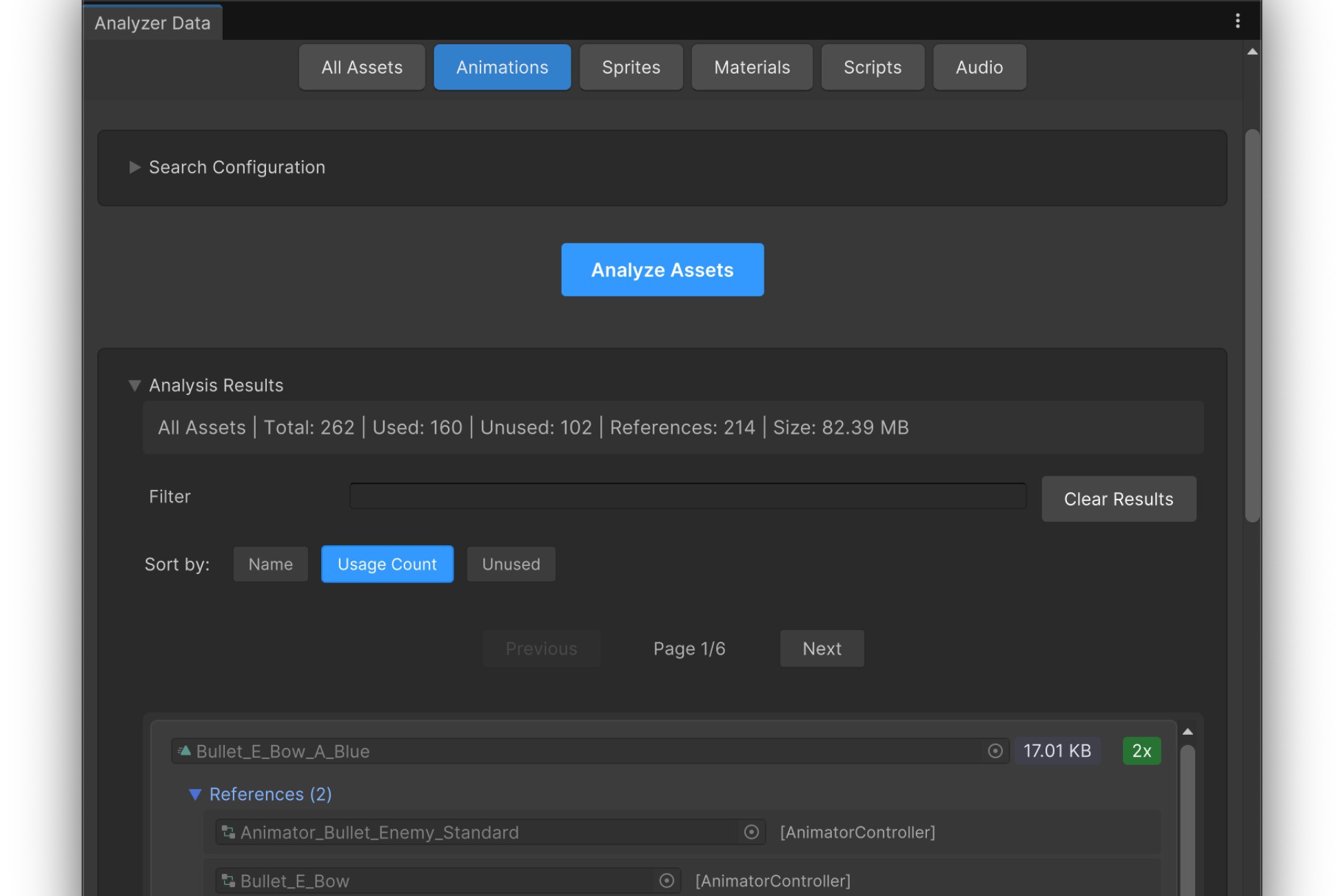The width and height of the screenshot is (1344, 896).
Task: Open the window options kebab menu
Action: pyautogui.click(x=1237, y=21)
